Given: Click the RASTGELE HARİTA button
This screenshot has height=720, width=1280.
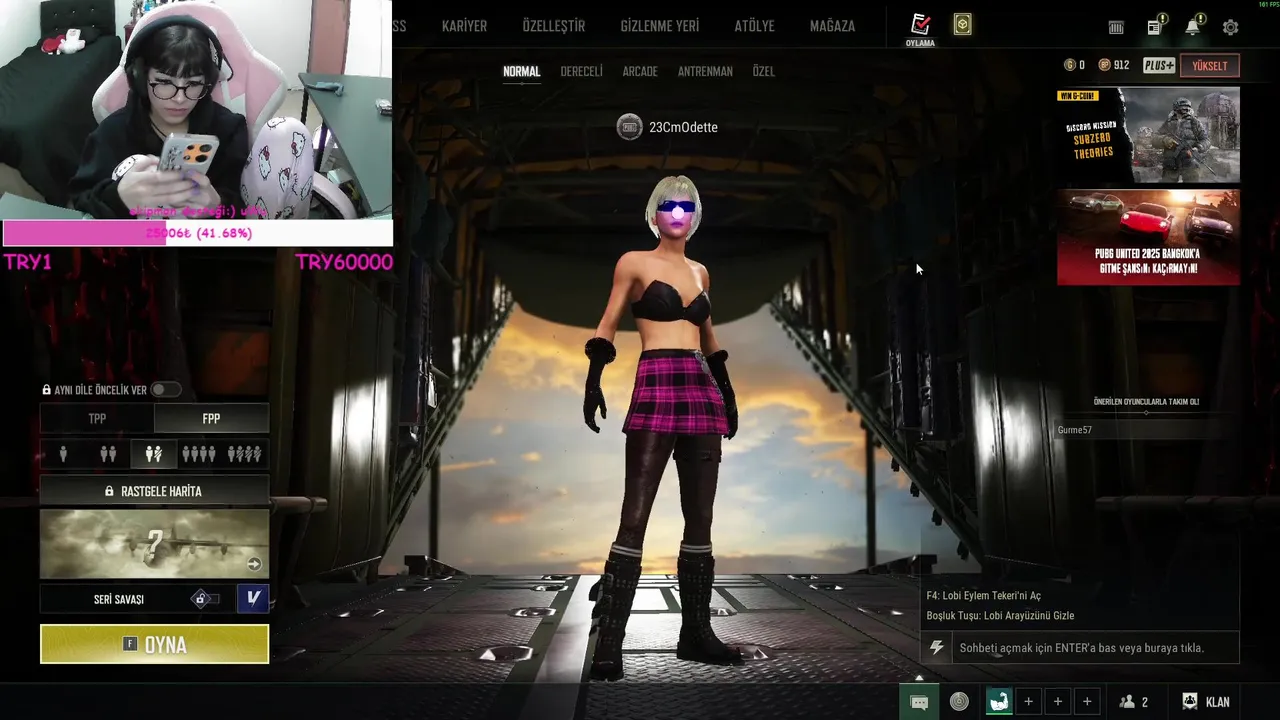Looking at the screenshot, I should (x=154, y=491).
